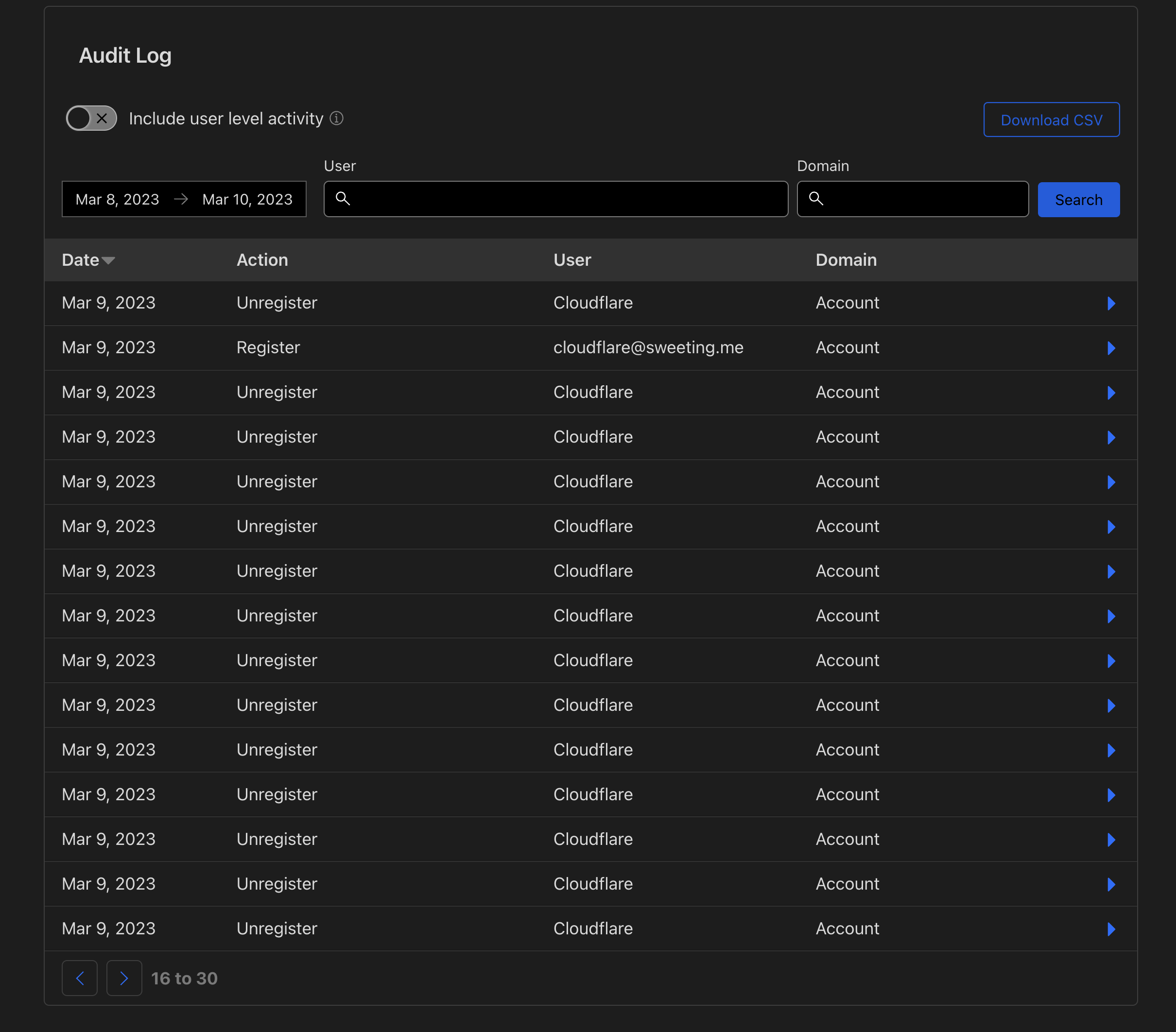
Task: Click the Domain search input field
Action: tap(920, 199)
